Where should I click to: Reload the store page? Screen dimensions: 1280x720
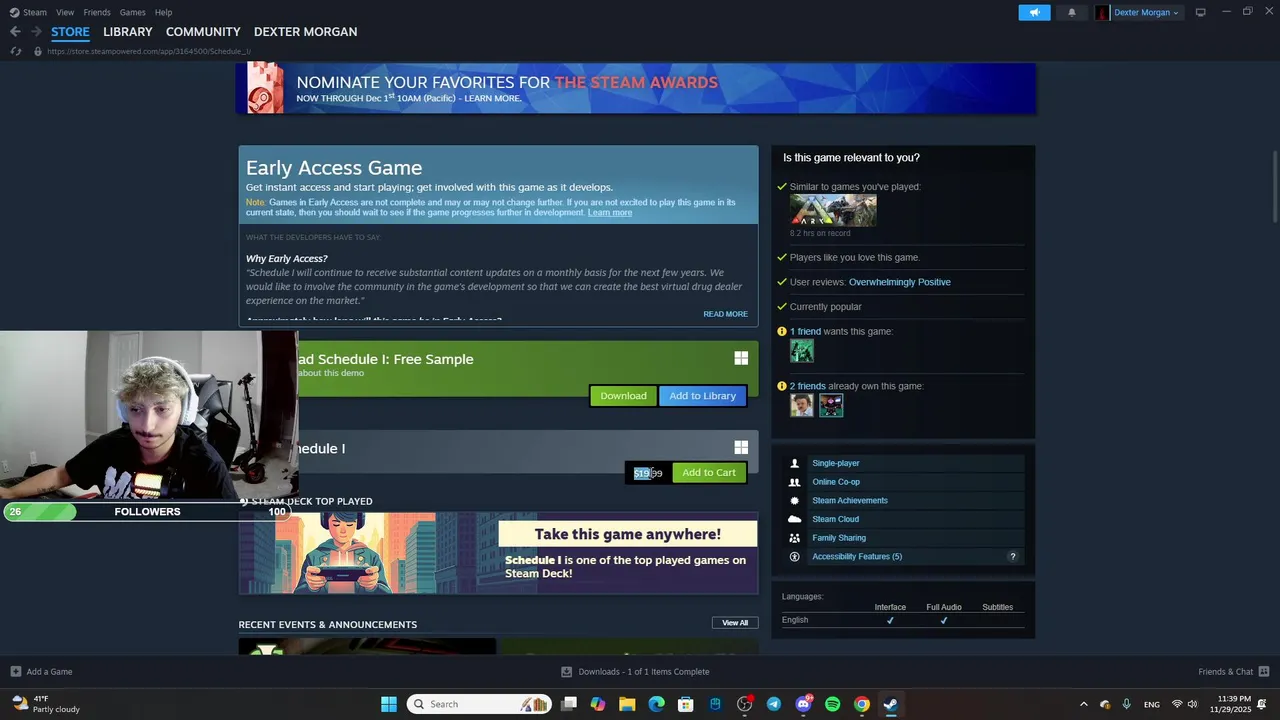15,51
